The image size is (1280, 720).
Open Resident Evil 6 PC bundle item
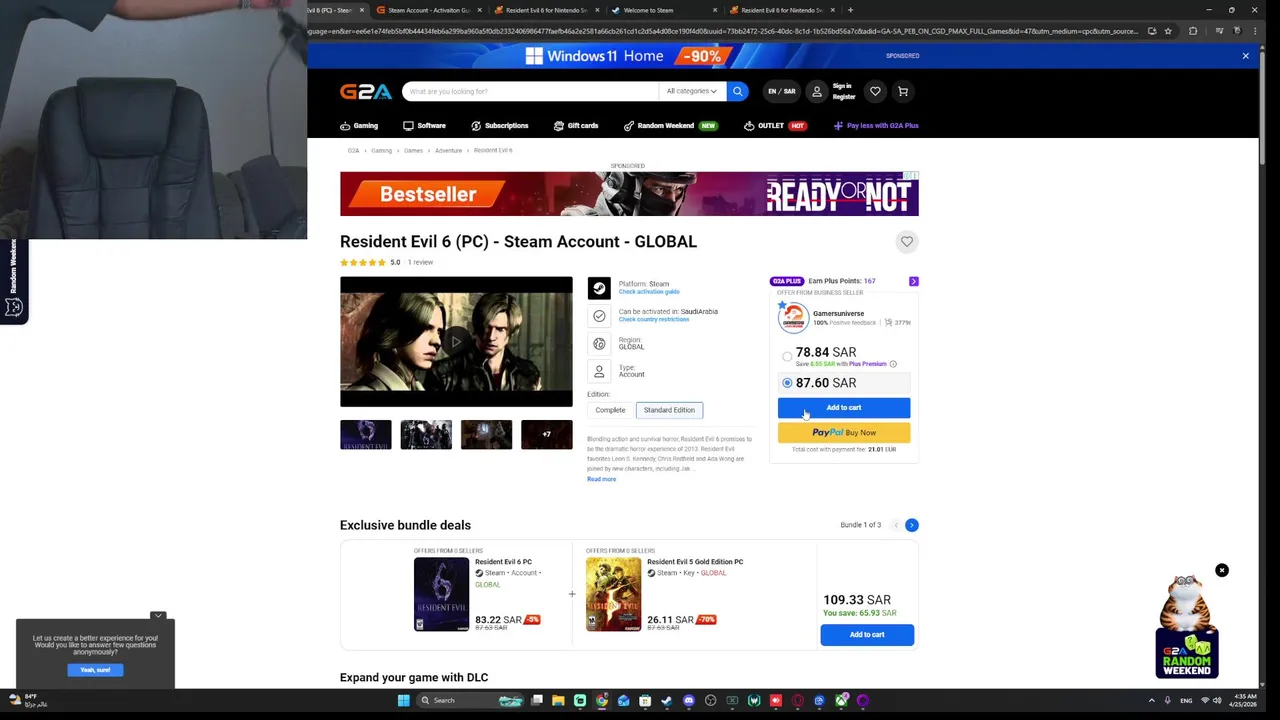[503, 562]
